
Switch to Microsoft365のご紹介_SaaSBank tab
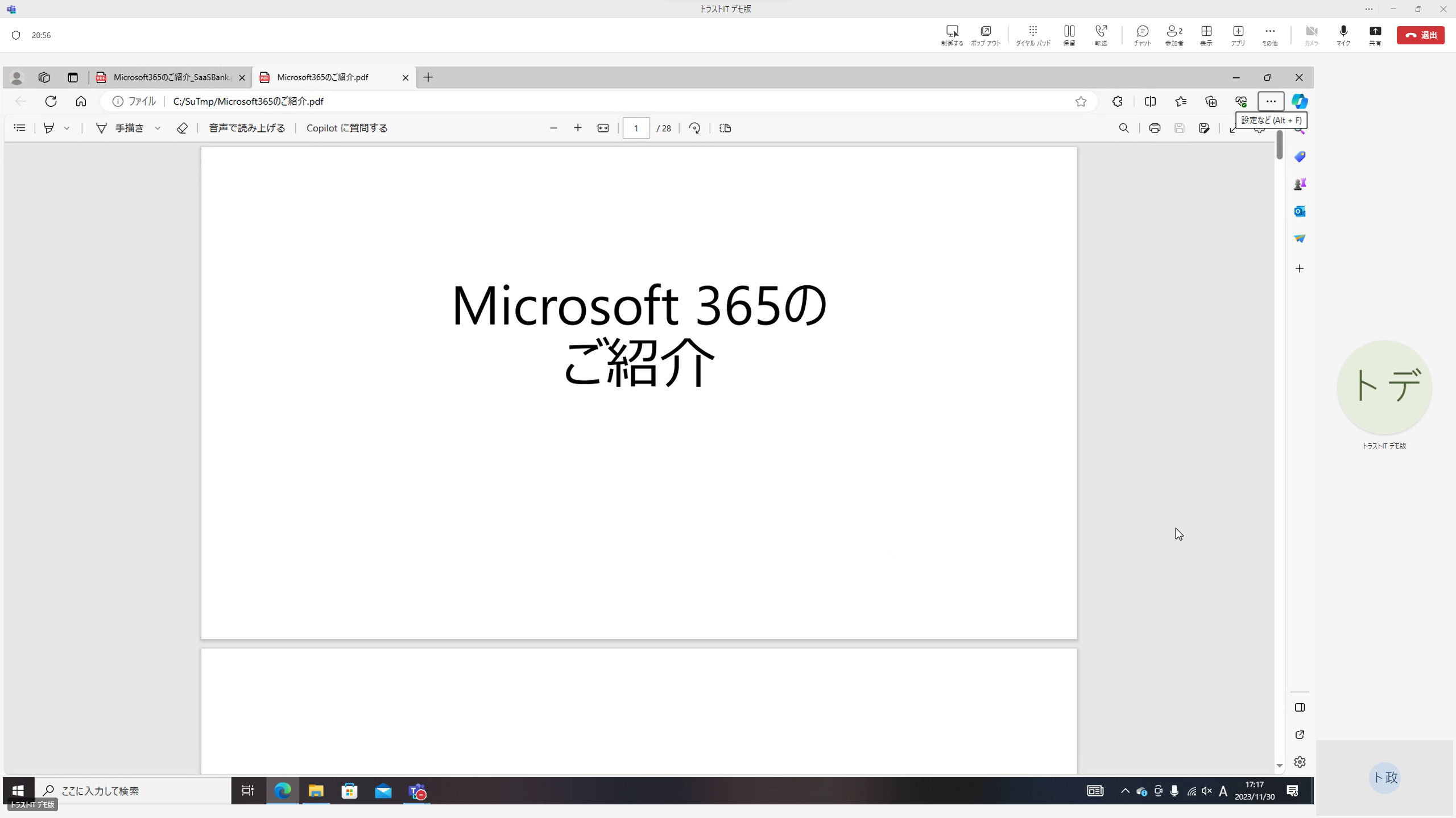[171, 77]
